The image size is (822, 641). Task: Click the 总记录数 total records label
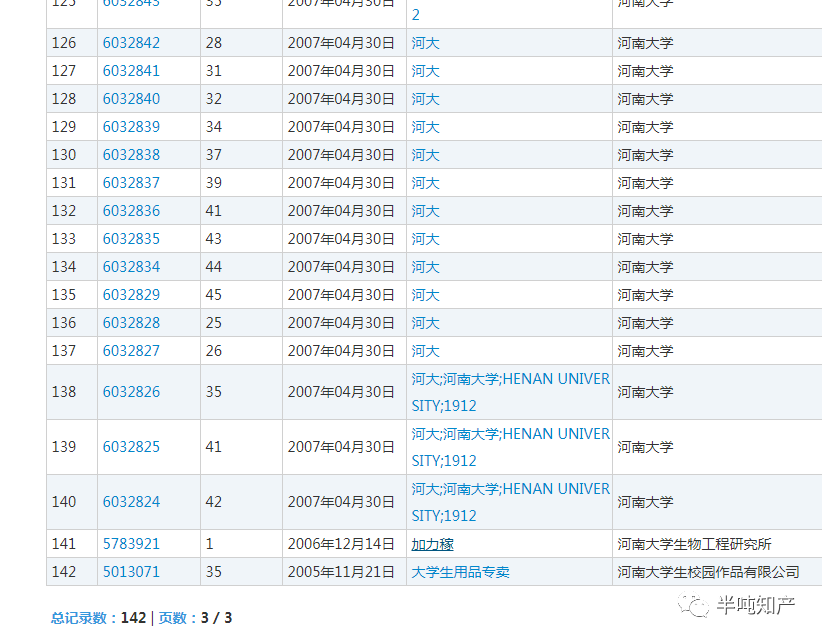pos(83,618)
